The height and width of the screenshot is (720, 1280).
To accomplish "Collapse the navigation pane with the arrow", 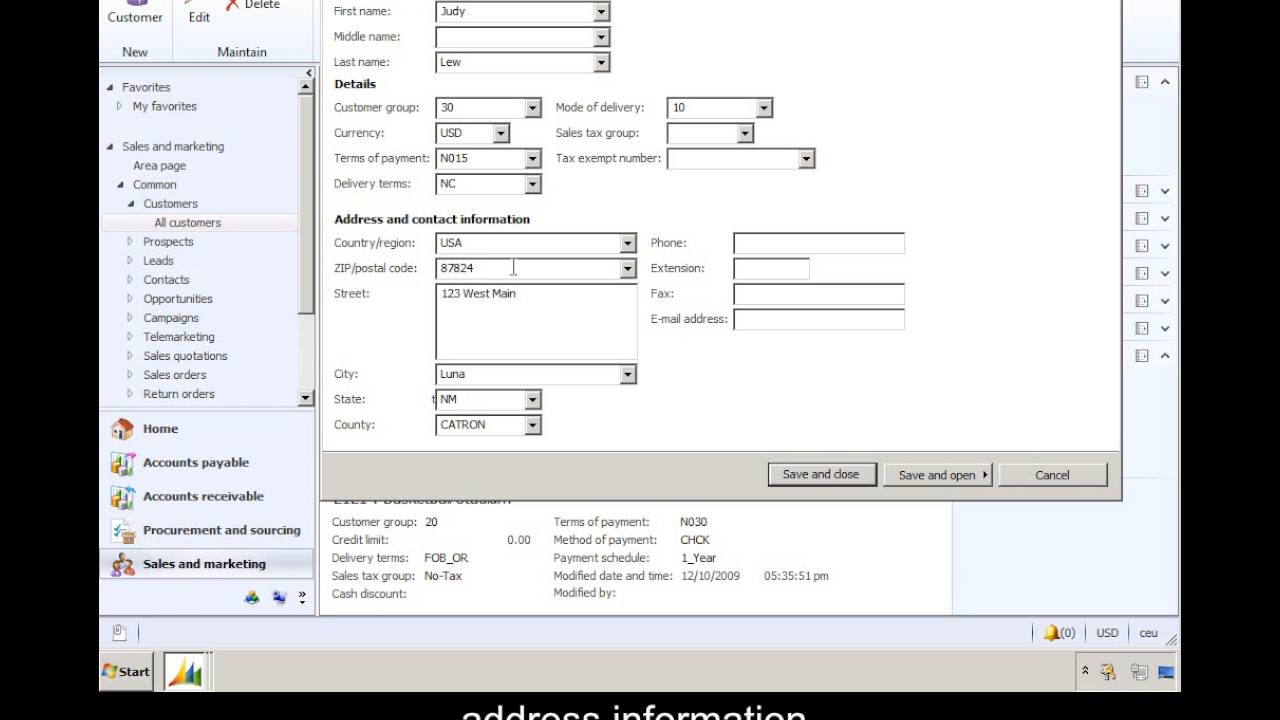I will [309, 73].
